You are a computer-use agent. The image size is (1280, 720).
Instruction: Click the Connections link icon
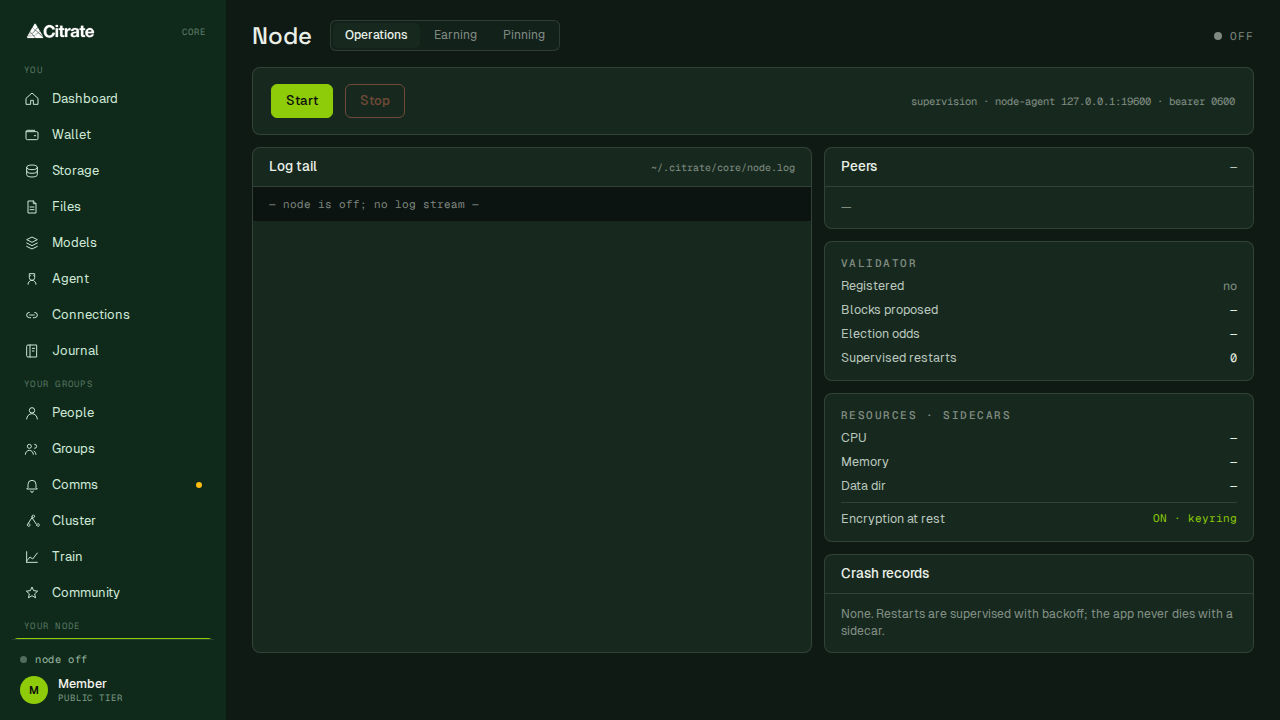coord(32,315)
